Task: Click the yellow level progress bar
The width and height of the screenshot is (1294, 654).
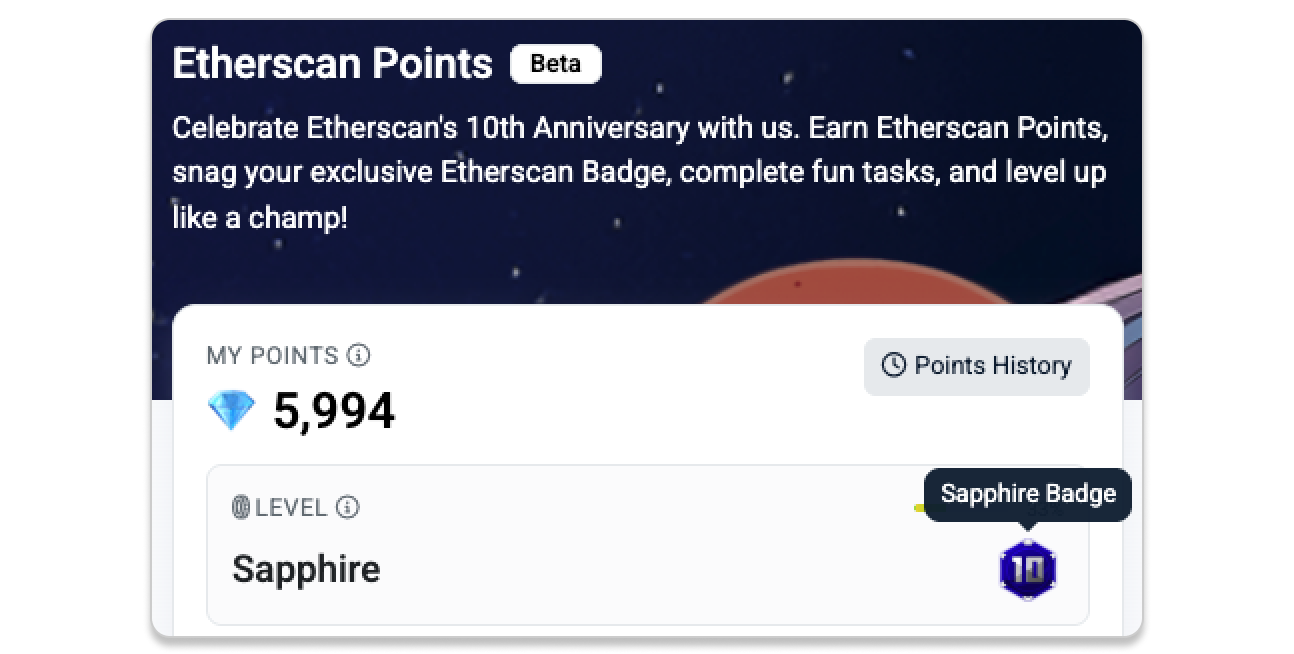Action: [x=918, y=508]
